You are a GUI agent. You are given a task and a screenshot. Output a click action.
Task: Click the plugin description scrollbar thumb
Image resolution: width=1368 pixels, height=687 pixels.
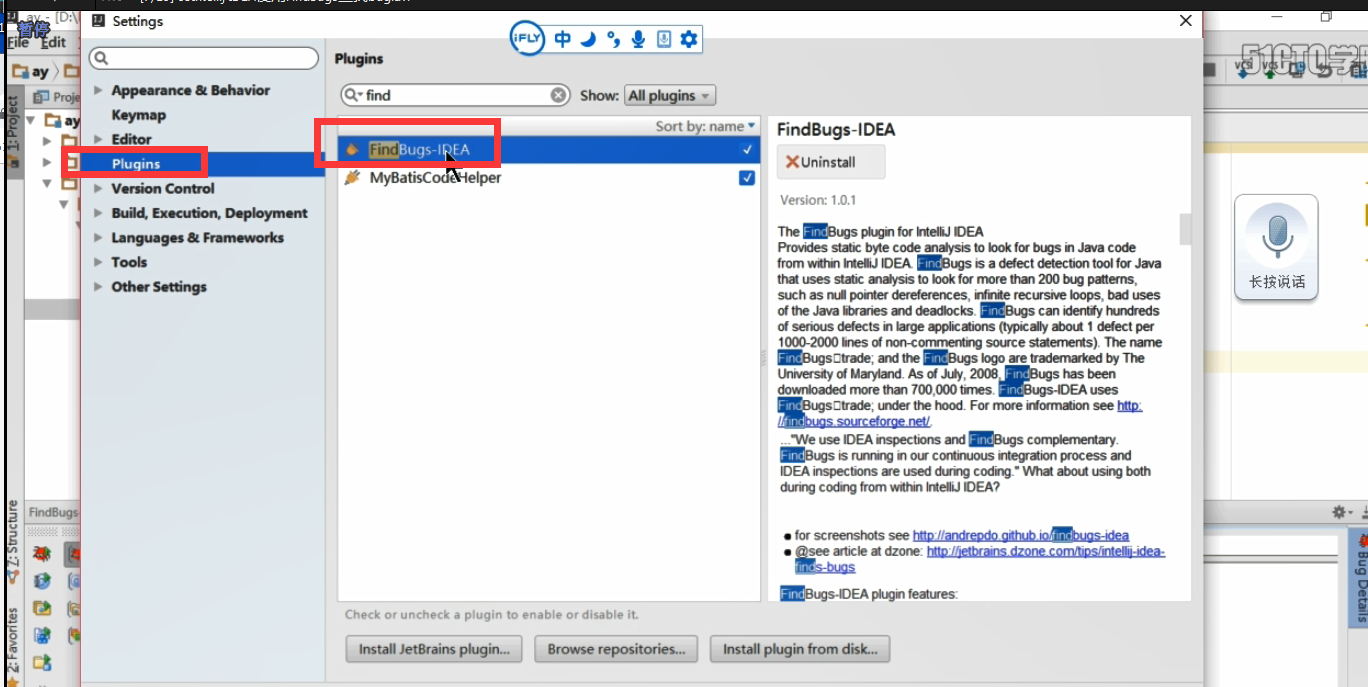click(x=1185, y=229)
